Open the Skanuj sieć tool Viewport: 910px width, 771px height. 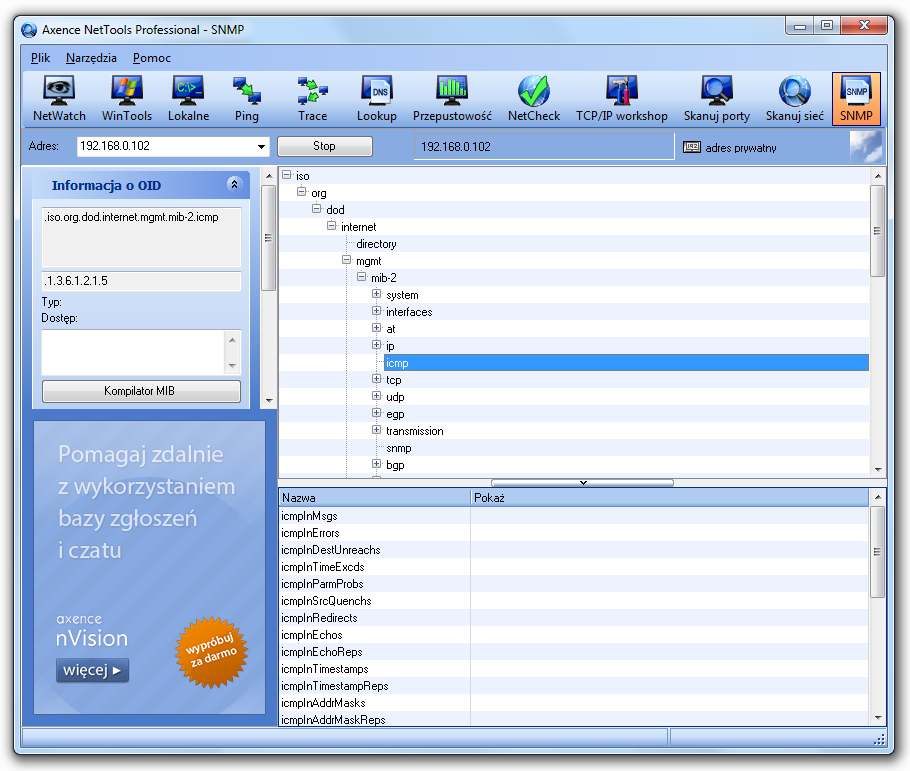[x=795, y=99]
